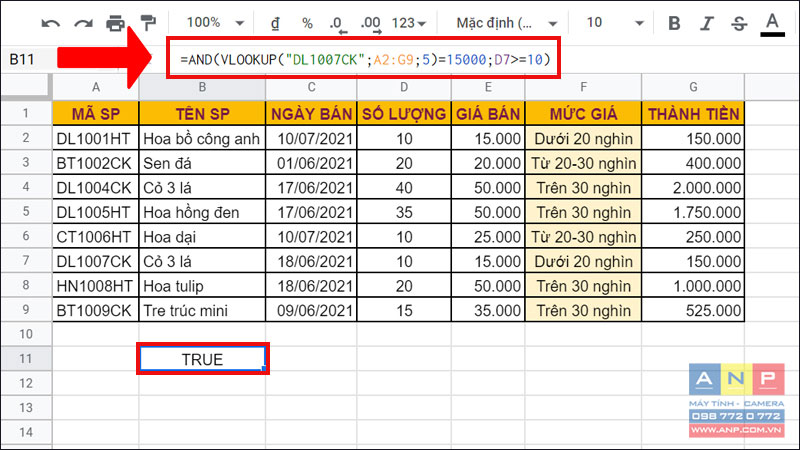This screenshot has height=450, width=800.
Task: Select total cell 525.000
Action: (x=693, y=310)
